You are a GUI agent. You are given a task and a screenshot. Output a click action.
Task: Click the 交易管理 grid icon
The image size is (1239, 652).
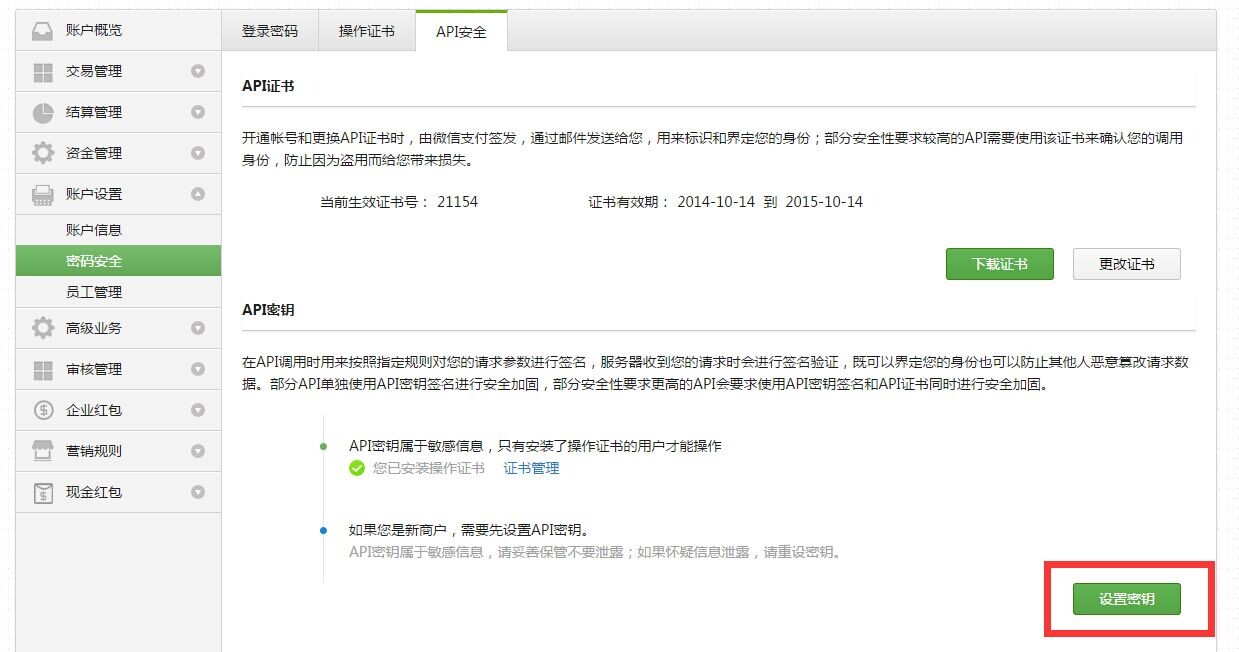click(43, 72)
